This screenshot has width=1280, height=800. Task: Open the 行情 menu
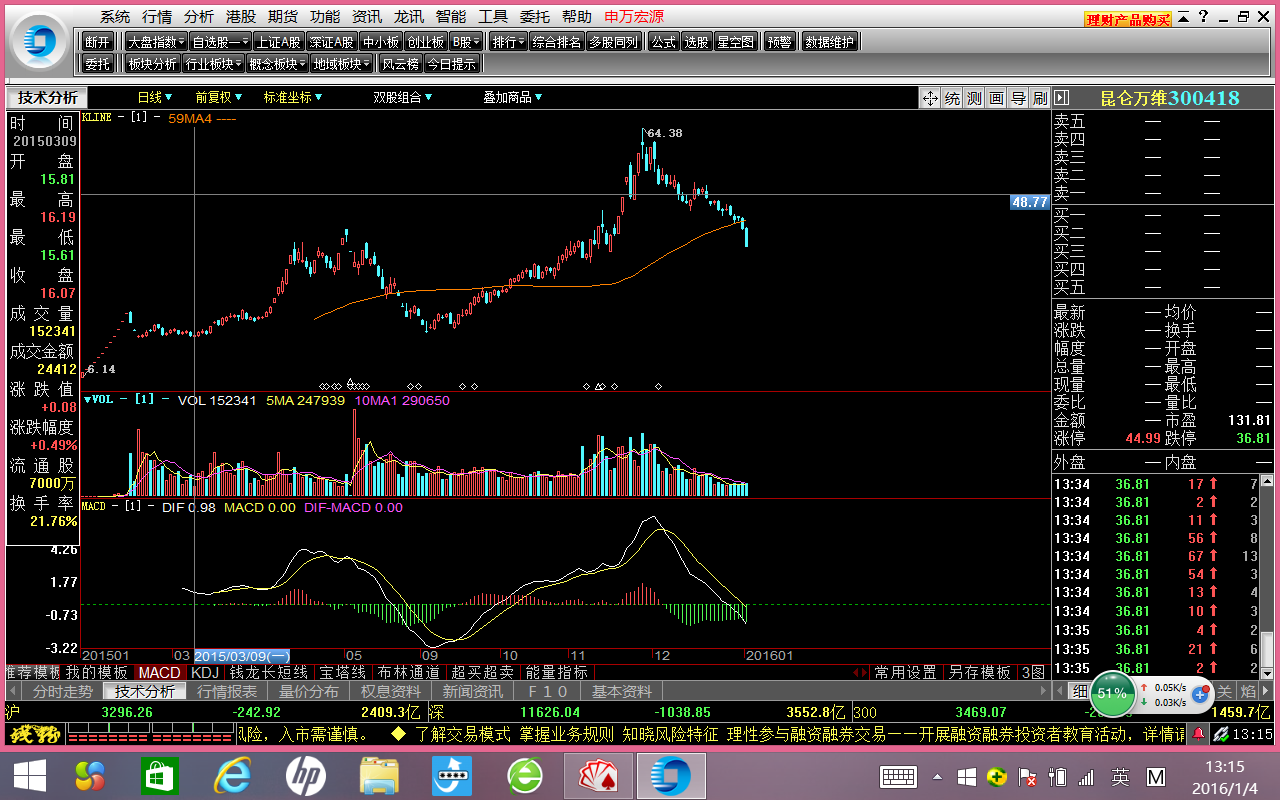click(x=157, y=16)
